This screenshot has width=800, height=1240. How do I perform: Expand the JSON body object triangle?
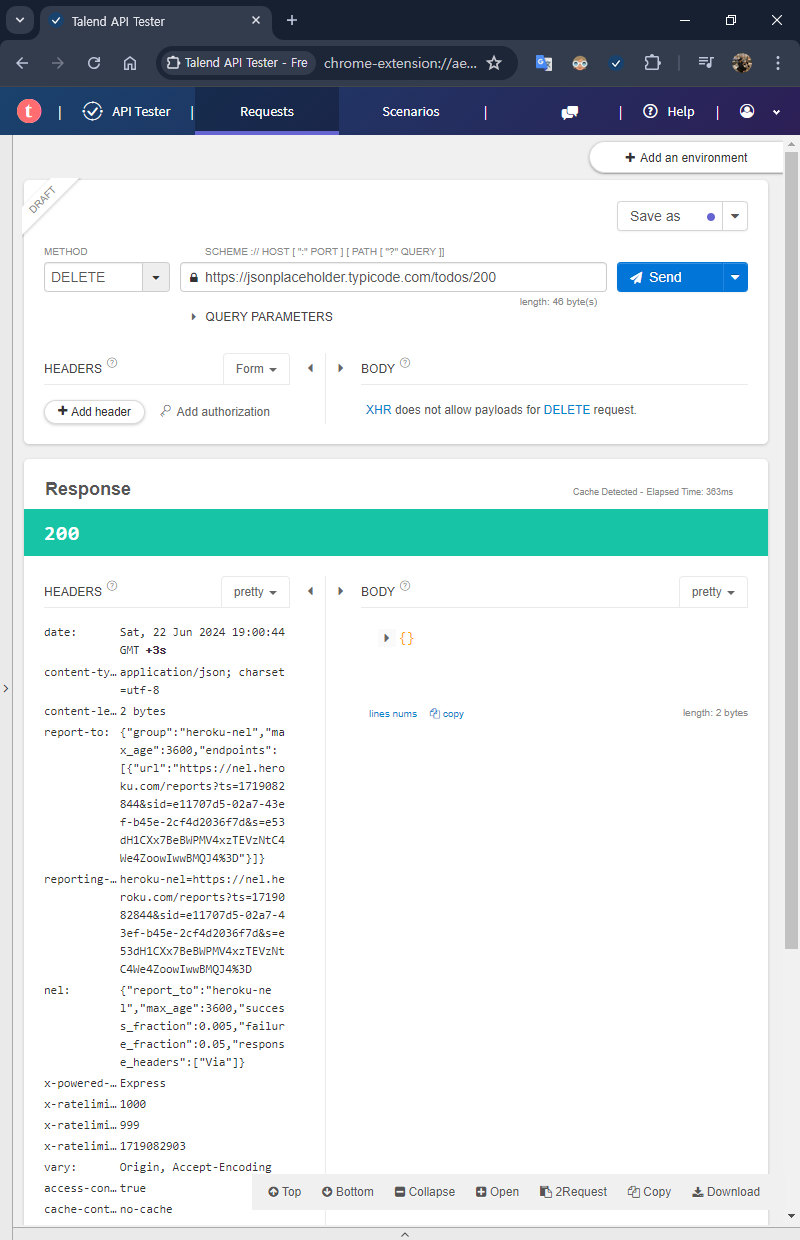(x=386, y=638)
